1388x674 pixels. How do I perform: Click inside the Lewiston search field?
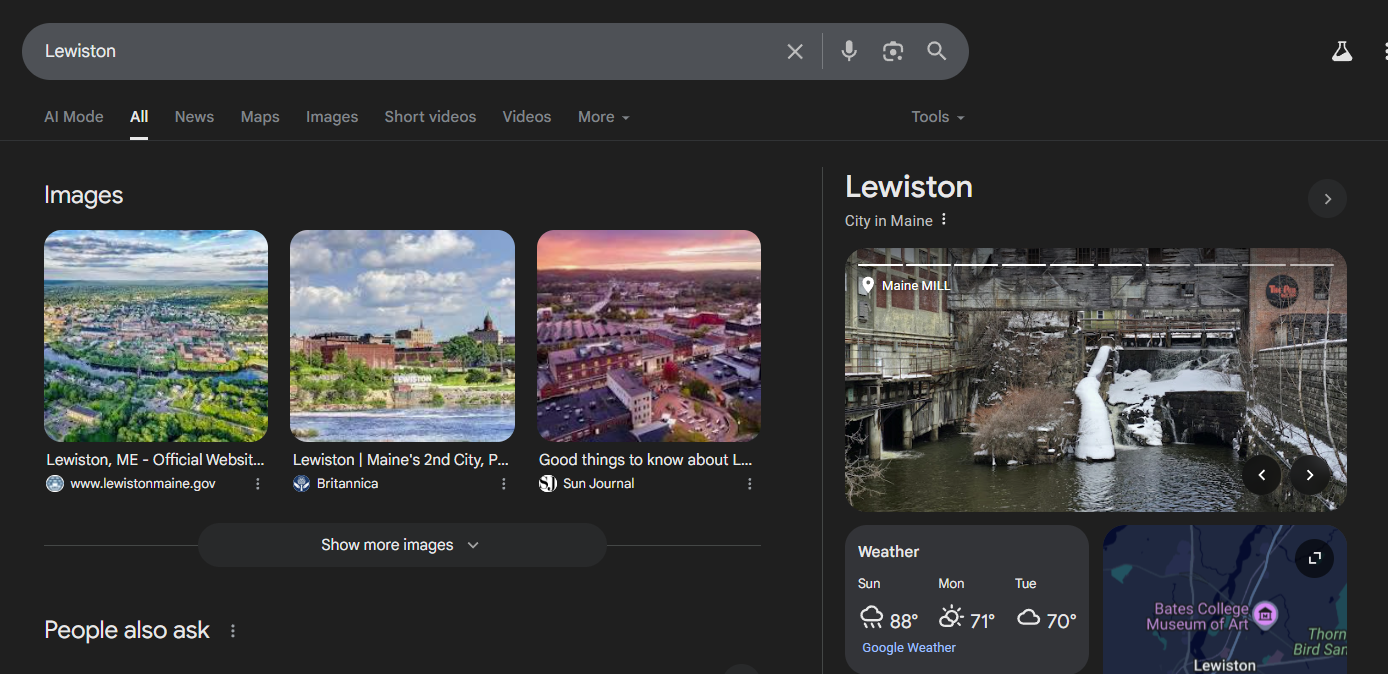point(400,51)
